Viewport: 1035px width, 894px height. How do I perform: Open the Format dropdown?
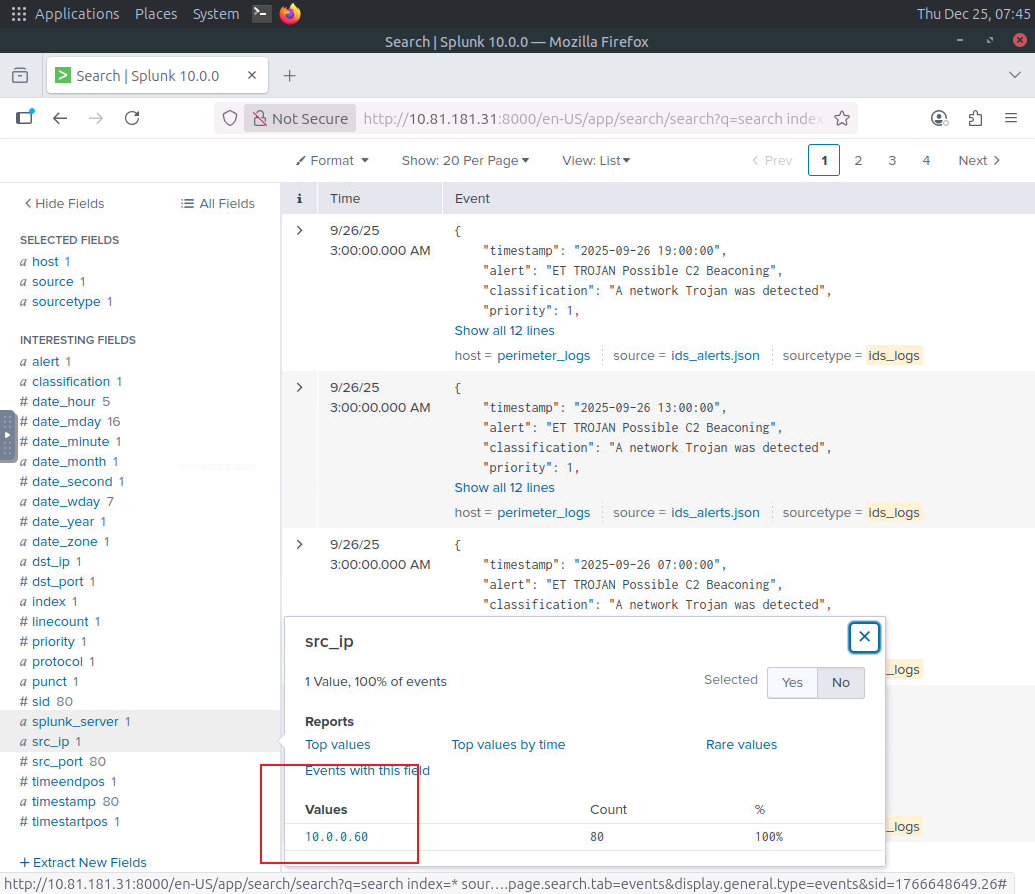tap(332, 160)
